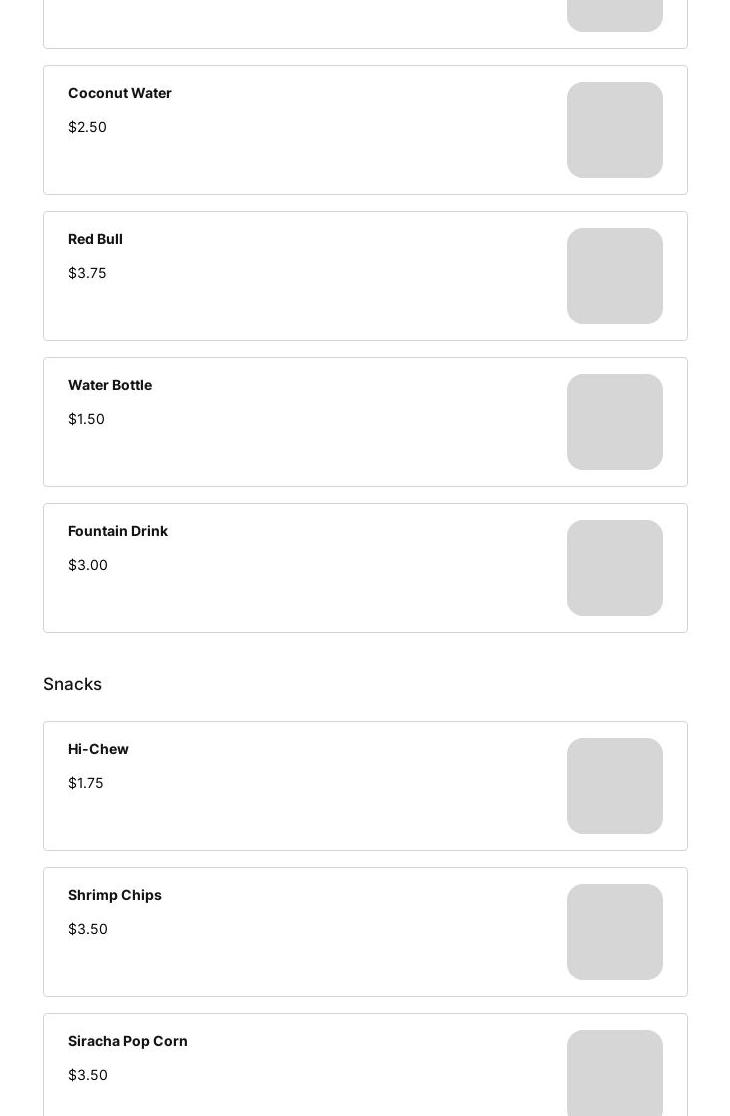The image size is (730, 1116).
Task: Choose the Siracha Pop Corn item title
Action: (x=128, y=1041)
